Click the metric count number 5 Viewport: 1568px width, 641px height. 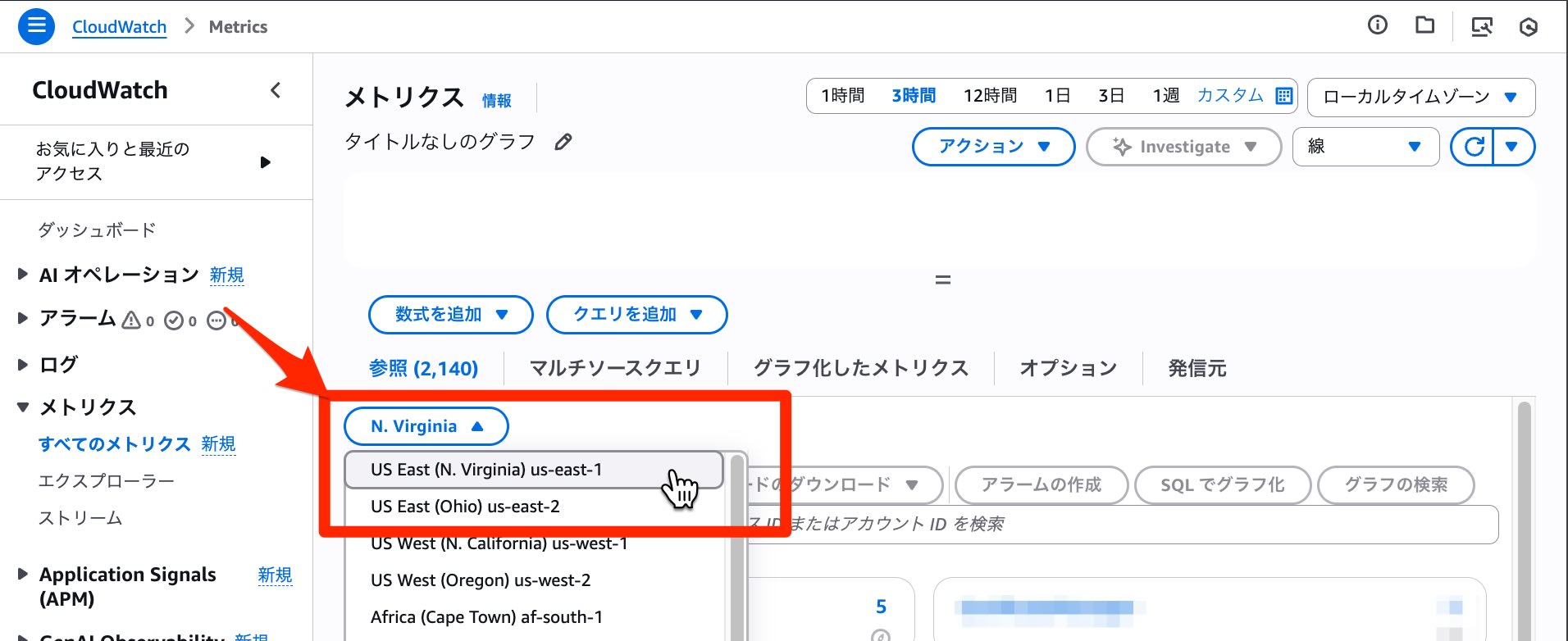881,607
